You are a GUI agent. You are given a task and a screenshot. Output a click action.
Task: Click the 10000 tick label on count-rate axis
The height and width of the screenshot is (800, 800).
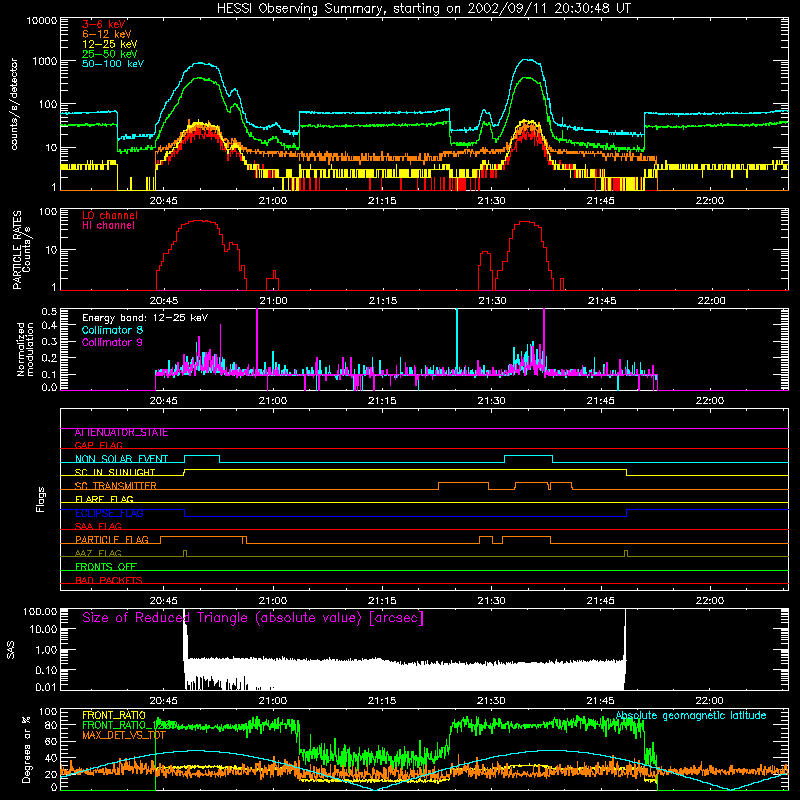(x=42, y=21)
